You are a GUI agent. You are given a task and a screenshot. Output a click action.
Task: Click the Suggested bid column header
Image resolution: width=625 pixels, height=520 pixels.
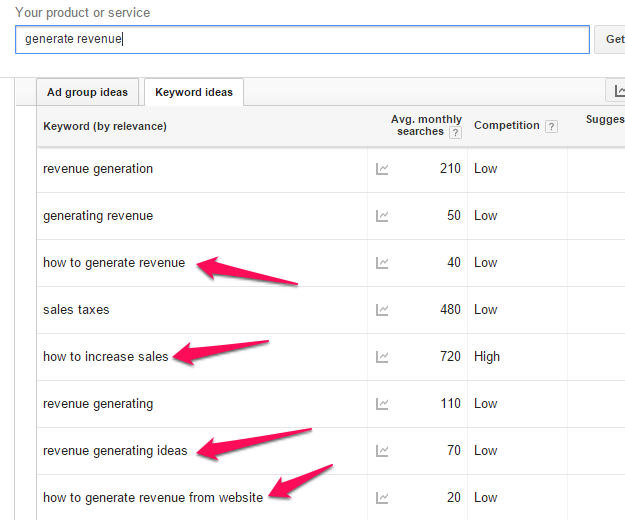tap(605, 119)
